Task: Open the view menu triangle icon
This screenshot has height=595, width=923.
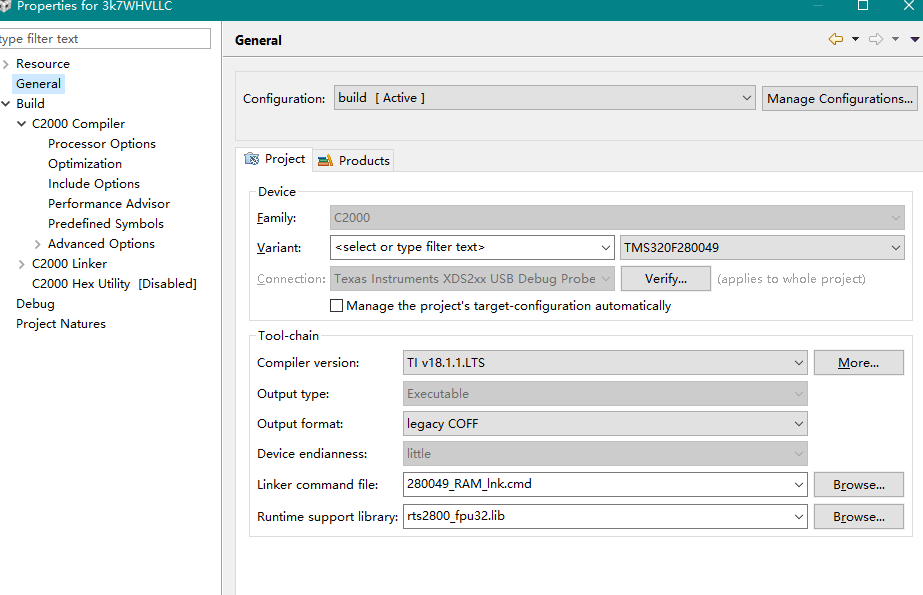Action: click(914, 40)
